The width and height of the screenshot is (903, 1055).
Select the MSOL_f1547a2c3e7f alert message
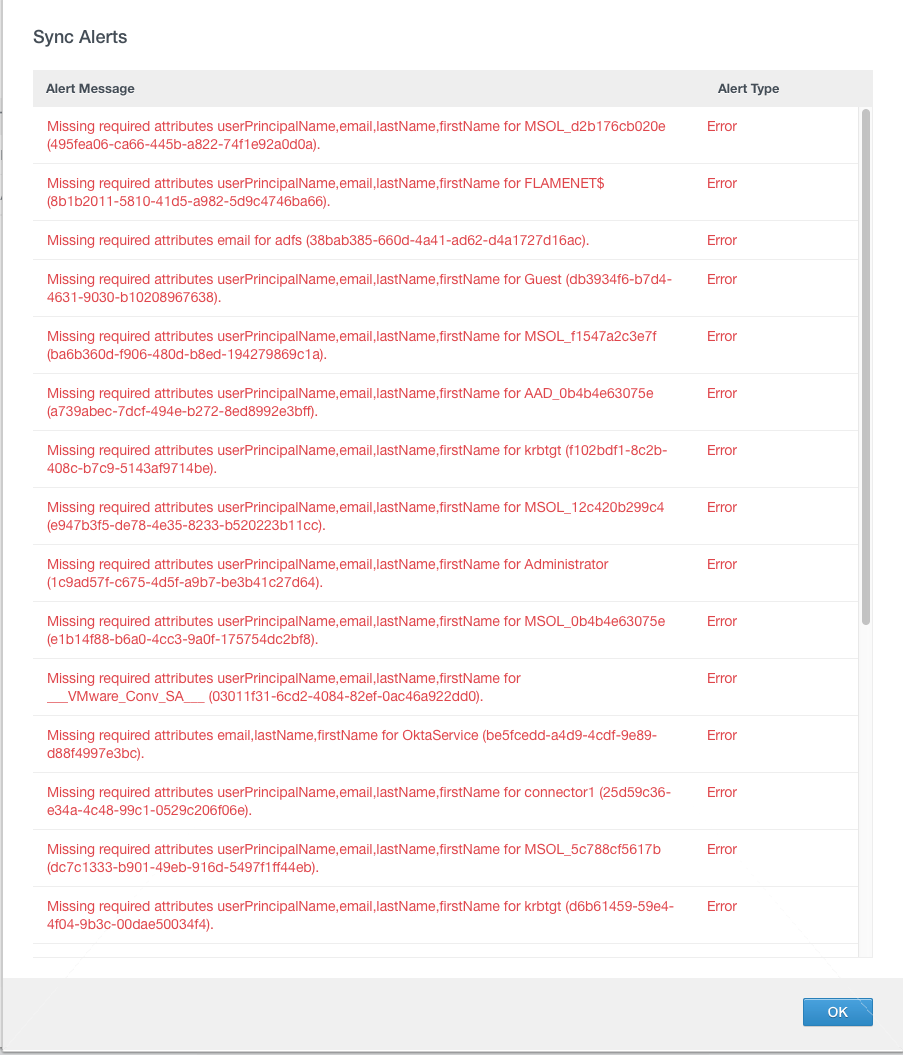(352, 345)
